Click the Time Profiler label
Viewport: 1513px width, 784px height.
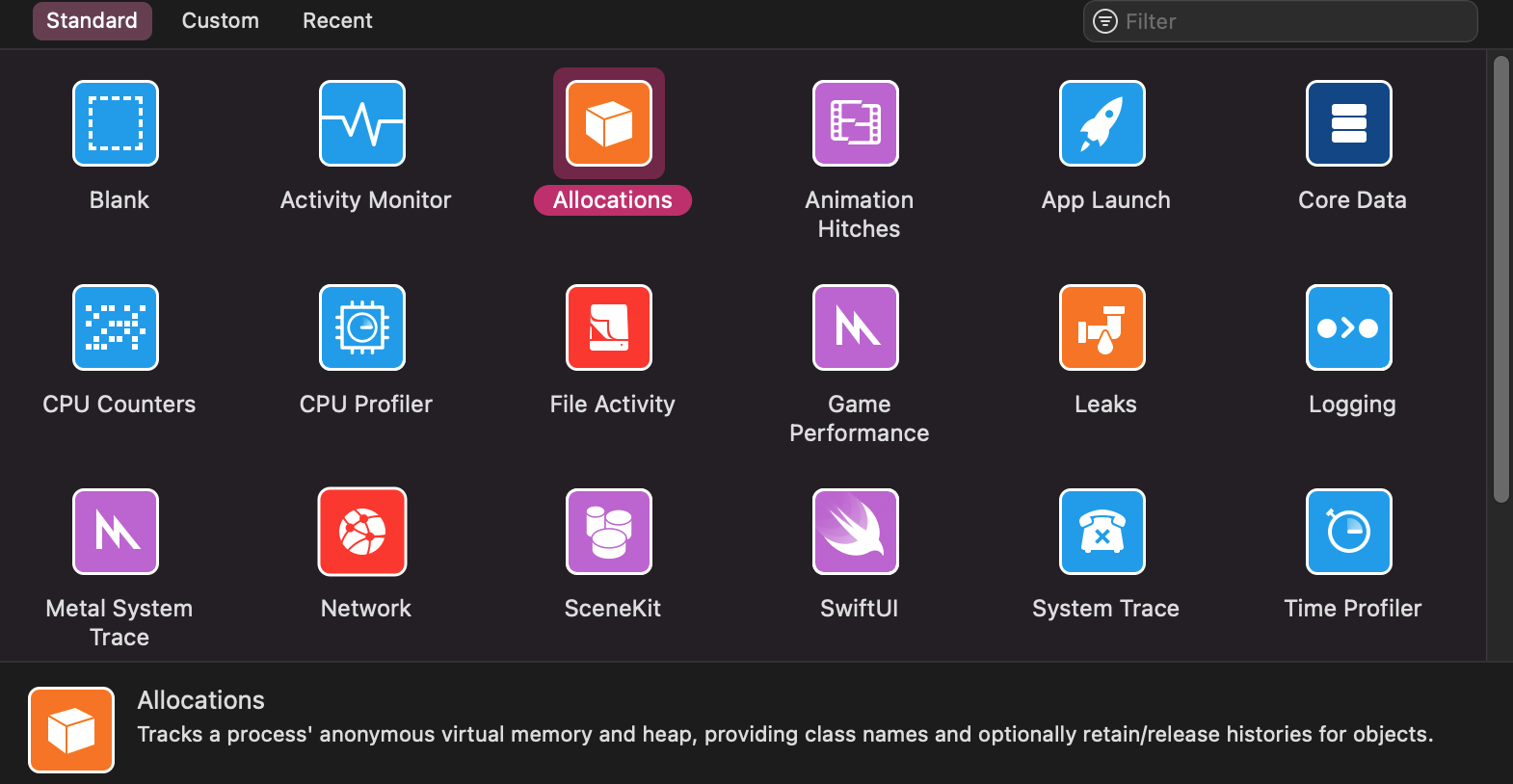point(1353,609)
